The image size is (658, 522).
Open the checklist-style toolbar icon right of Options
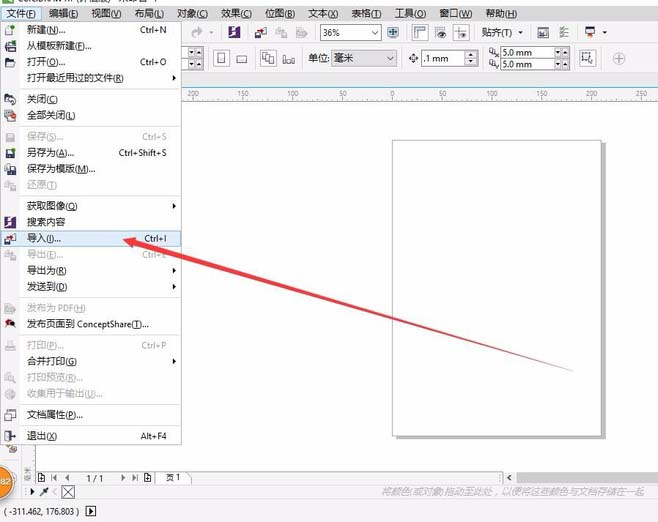[564, 32]
